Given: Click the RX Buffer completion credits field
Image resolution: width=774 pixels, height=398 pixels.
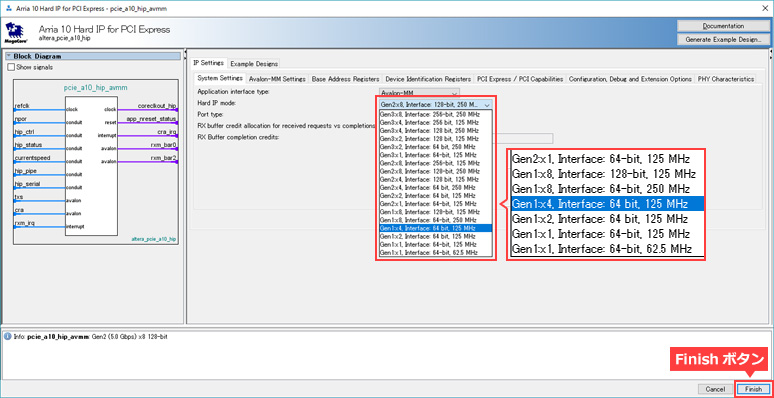Looking at the screenshot, I should 522,138.
